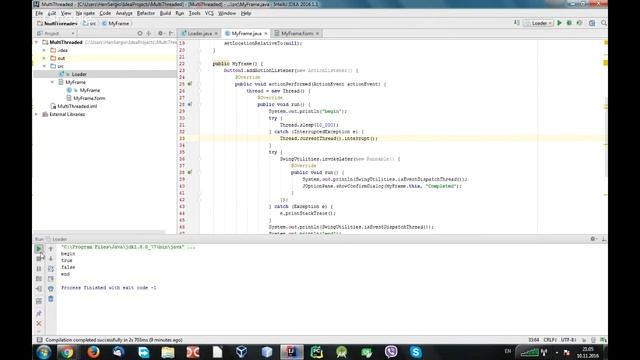Open Google Chrome from the taskbar
The image size is (640, 360).
(68, 352)
